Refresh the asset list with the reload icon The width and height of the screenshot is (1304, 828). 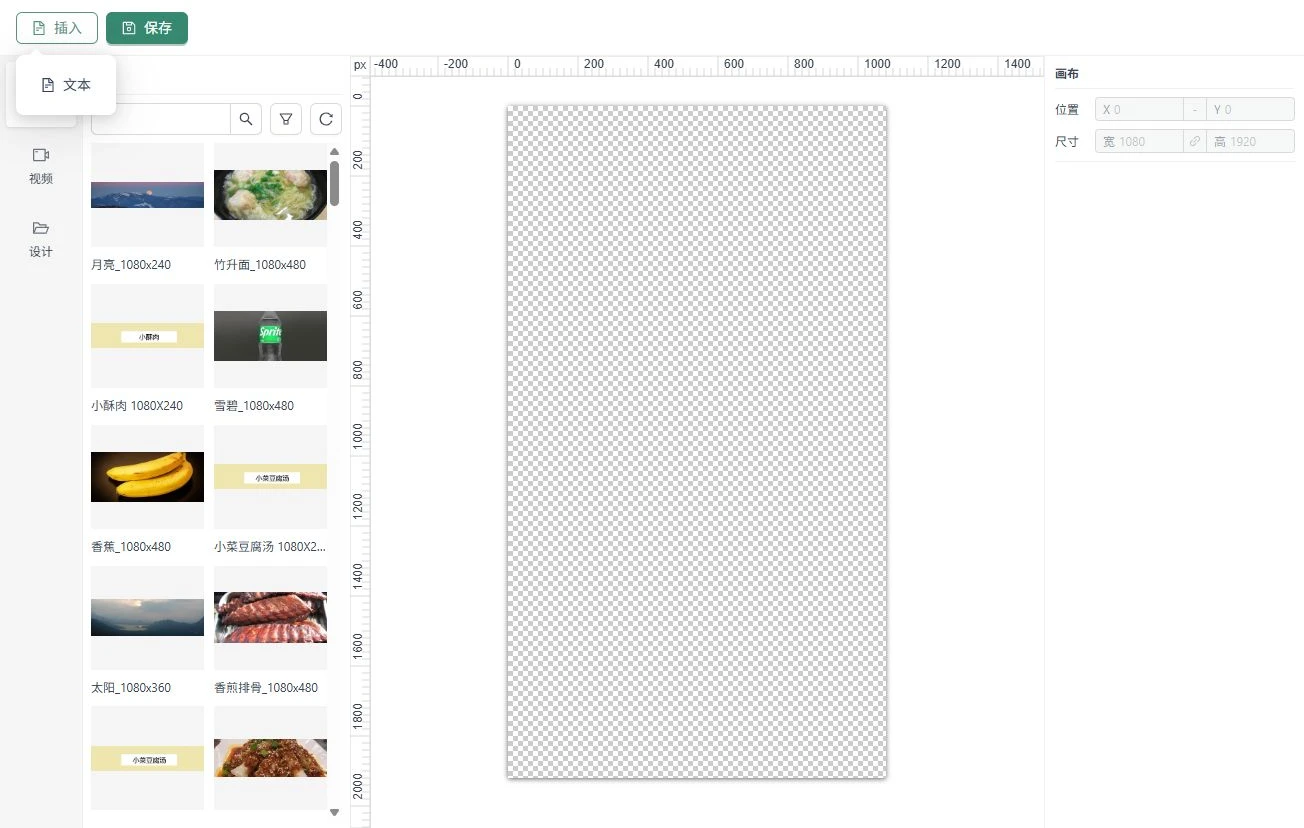(x=326, y=119)
